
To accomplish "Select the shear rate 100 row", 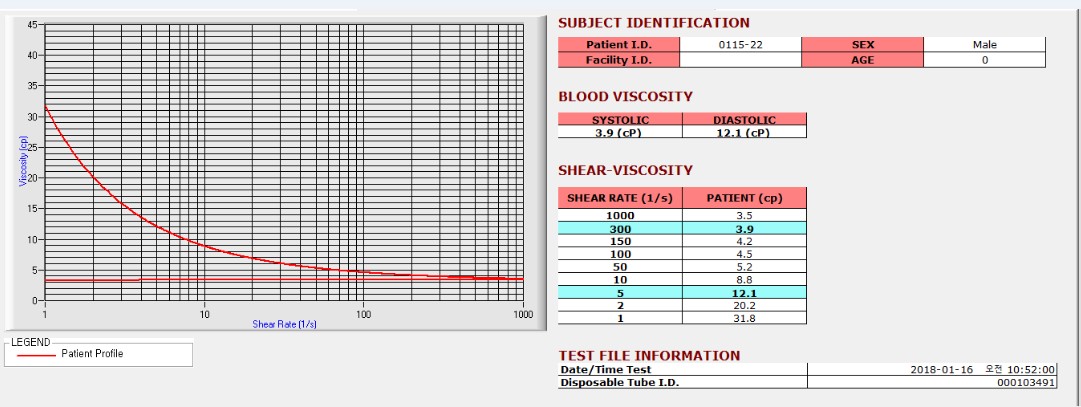I will coord(682,254).
